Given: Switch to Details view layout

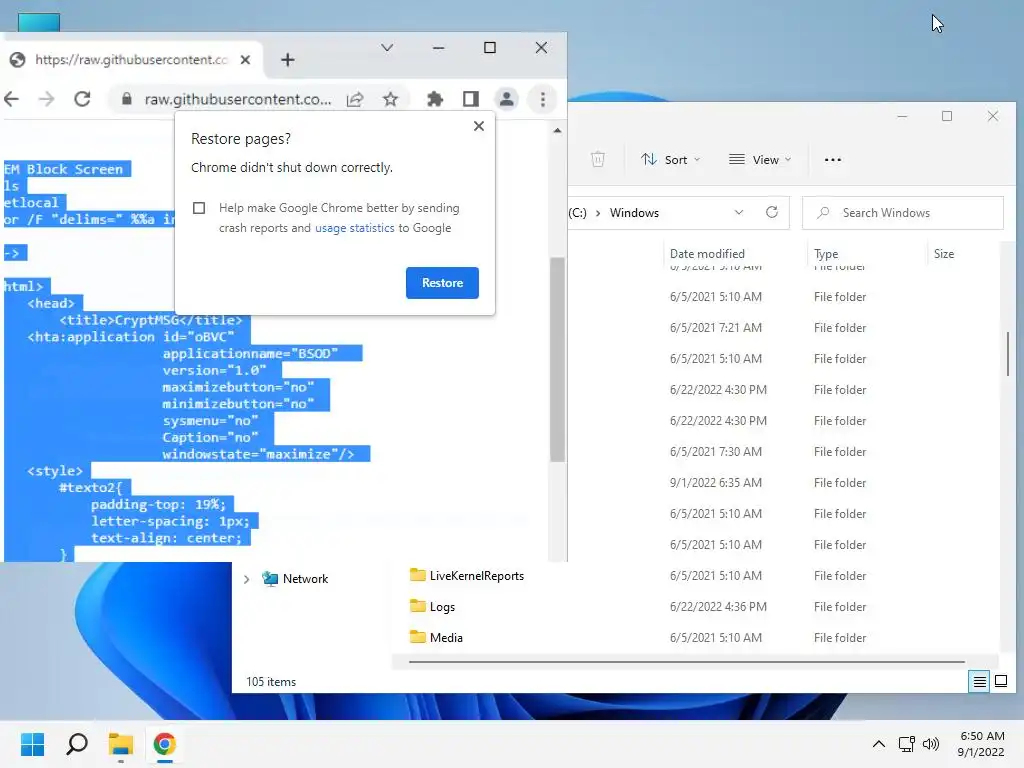Looking at the screenshot, I should [x=979, y=682].
